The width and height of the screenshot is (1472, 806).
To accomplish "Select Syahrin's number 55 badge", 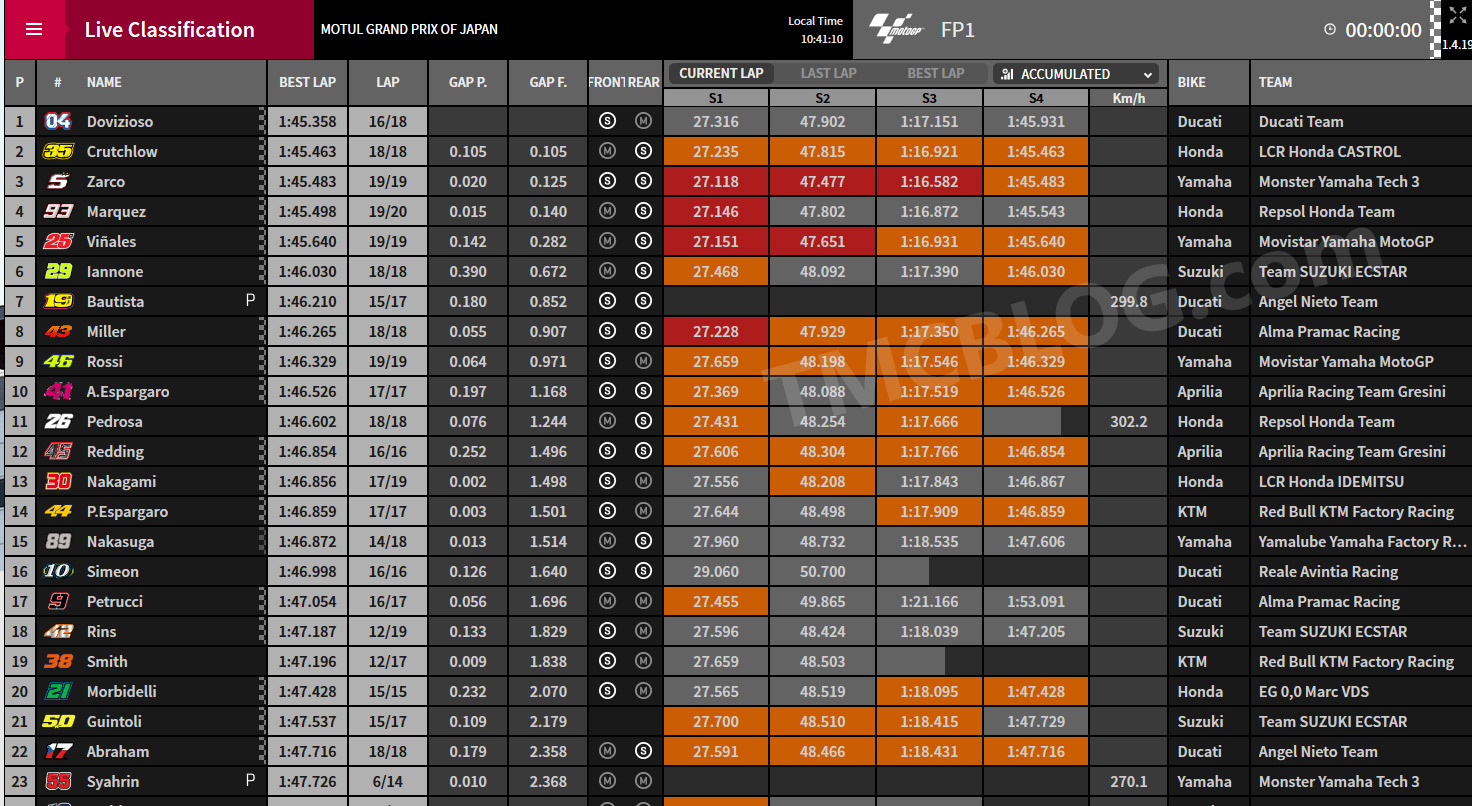I will pyautogui.click(x=58, y=781).
